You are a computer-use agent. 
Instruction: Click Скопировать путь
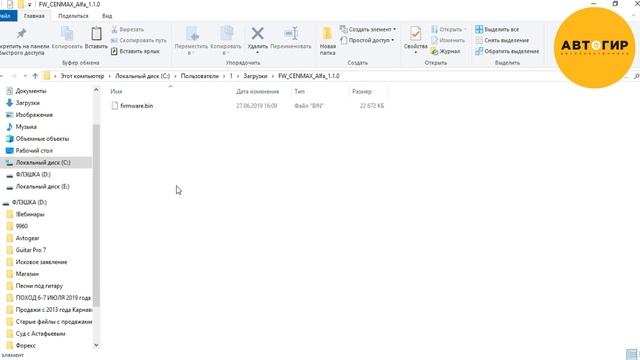139,40
